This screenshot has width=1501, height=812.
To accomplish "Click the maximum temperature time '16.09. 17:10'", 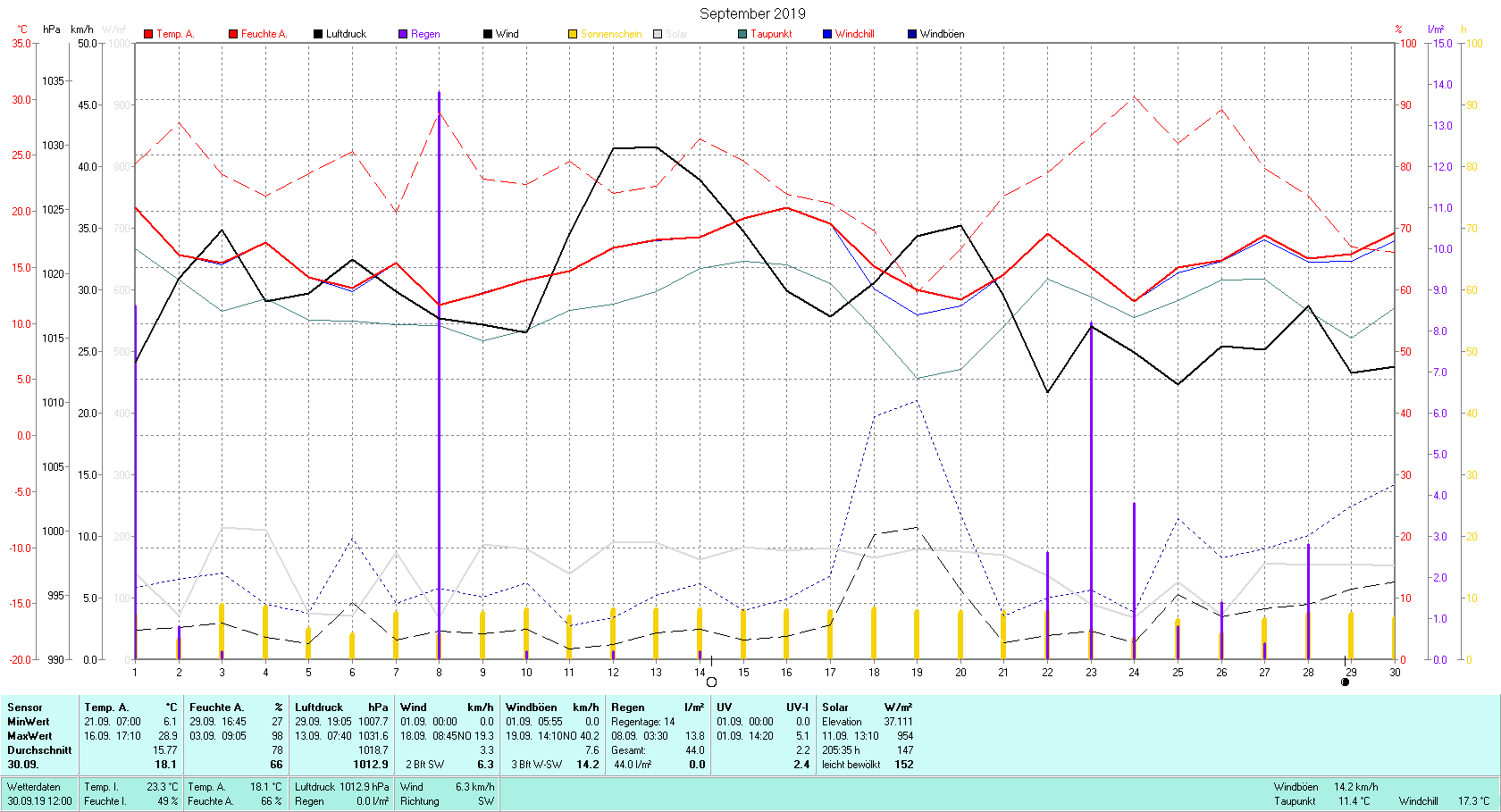I will click(x=113, y=736).
